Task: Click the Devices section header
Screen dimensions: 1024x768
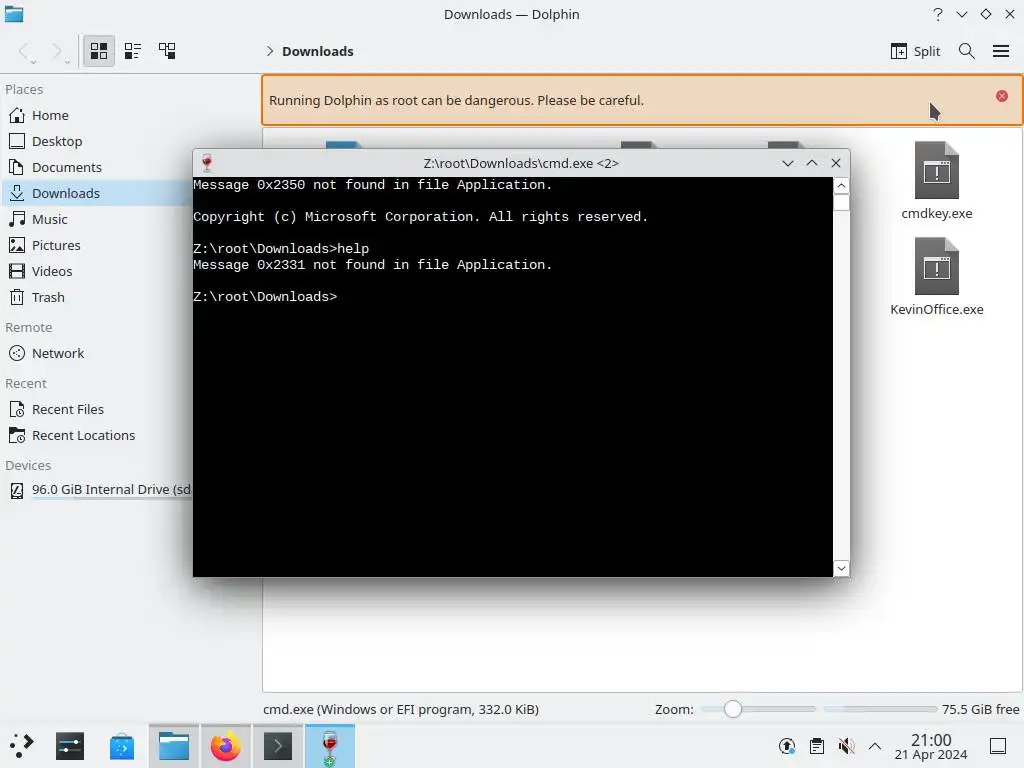Action: click(x=28, y=466)
